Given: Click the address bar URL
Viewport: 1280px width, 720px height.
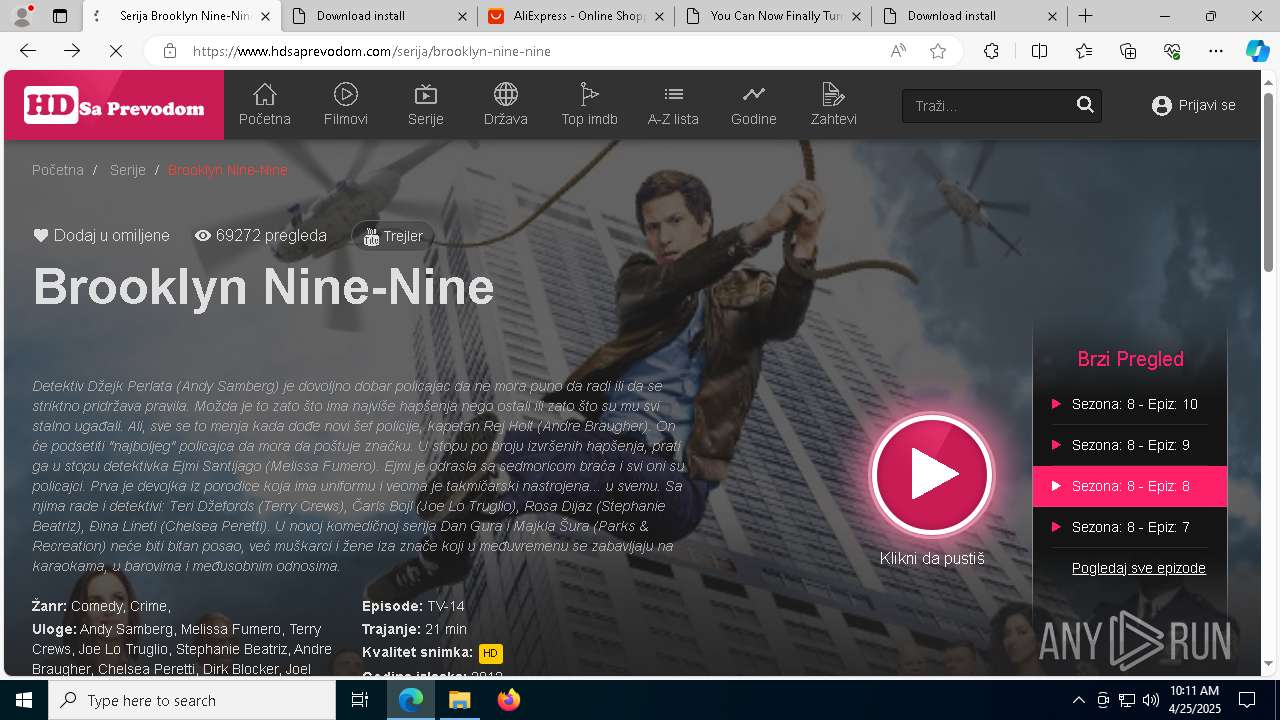Looking at the screenshot, I should coord(372,51).
